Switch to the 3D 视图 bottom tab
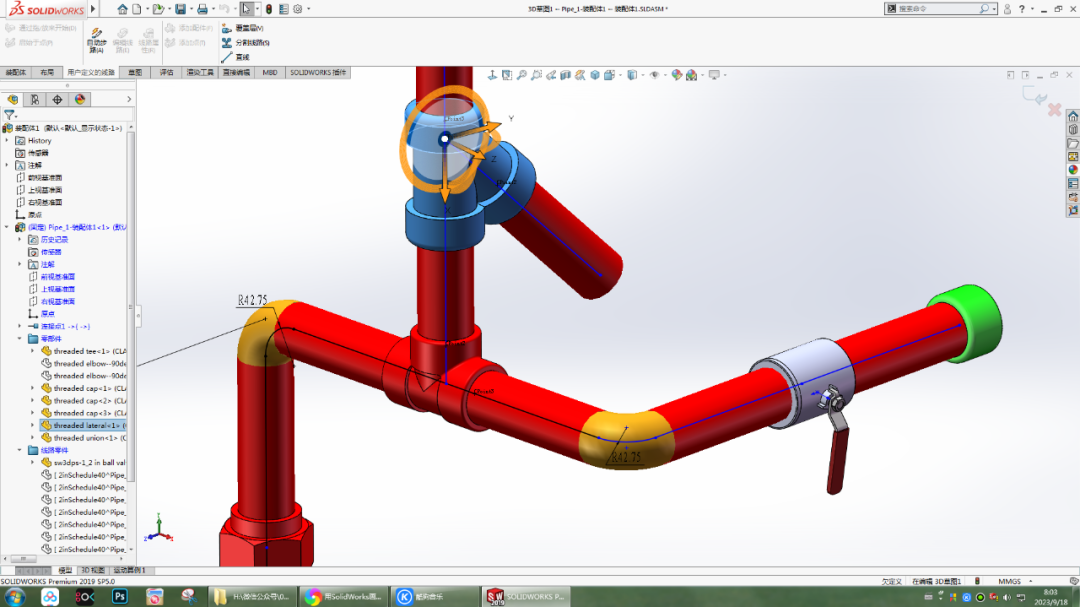 click(93, 570)
